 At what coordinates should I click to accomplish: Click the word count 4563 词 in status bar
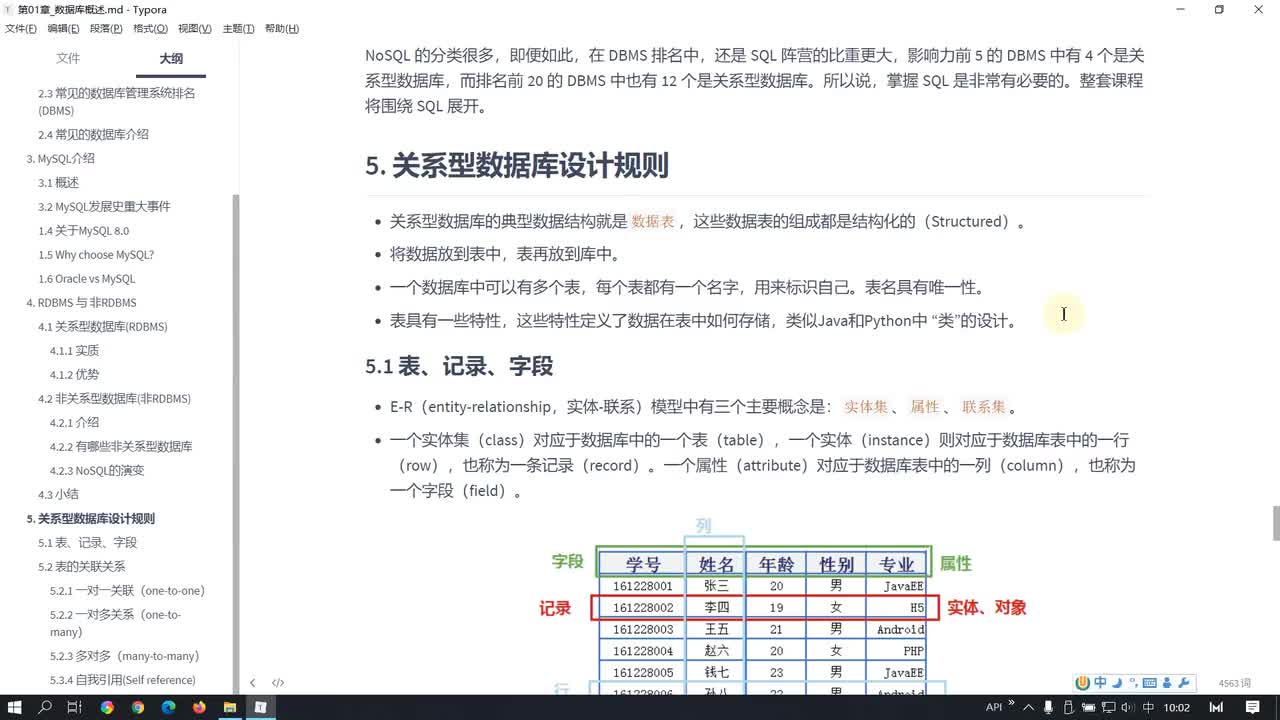coord(1235,683)
